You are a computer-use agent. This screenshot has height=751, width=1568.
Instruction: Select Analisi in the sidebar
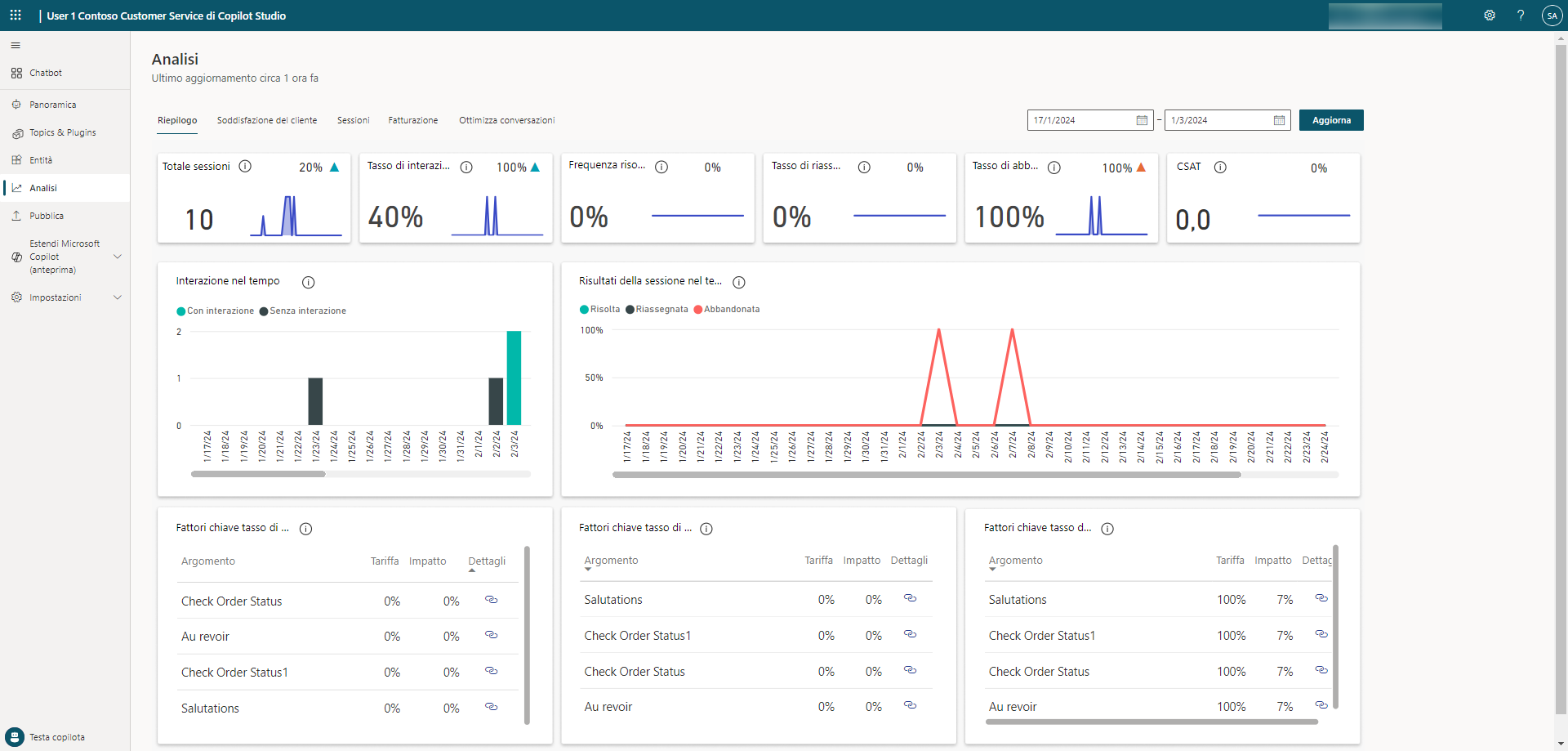(65, 188)
